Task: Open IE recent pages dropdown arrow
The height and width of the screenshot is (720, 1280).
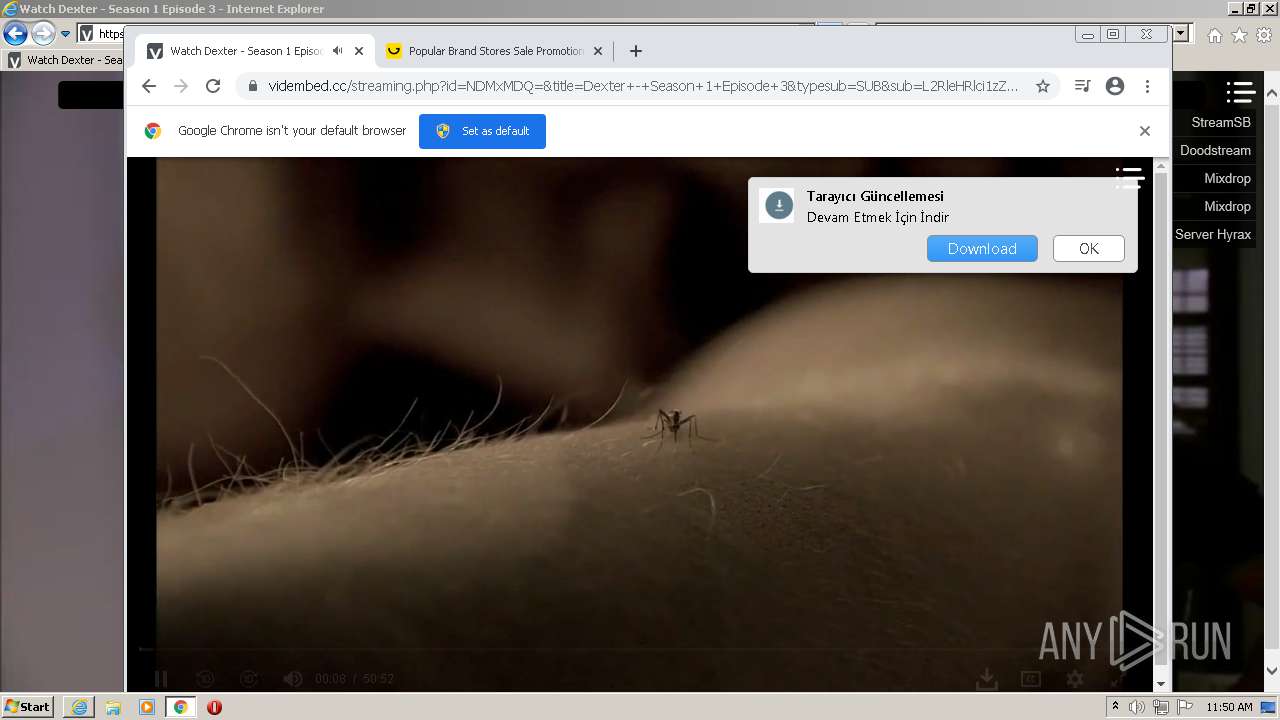Action: pyautogui.click(x=66, y=34)
